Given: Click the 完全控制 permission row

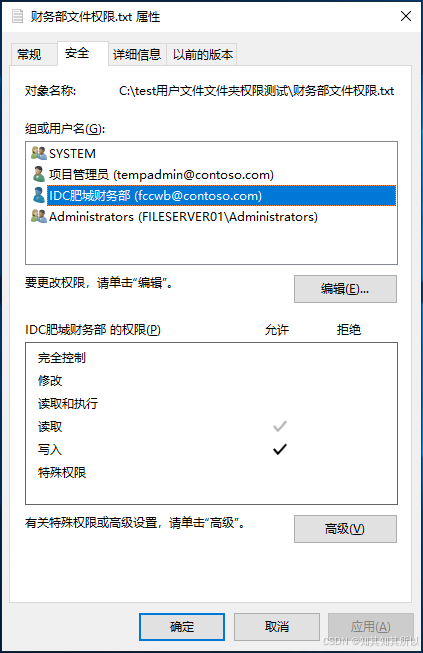Looking at the screenshot, I should 211,358.
